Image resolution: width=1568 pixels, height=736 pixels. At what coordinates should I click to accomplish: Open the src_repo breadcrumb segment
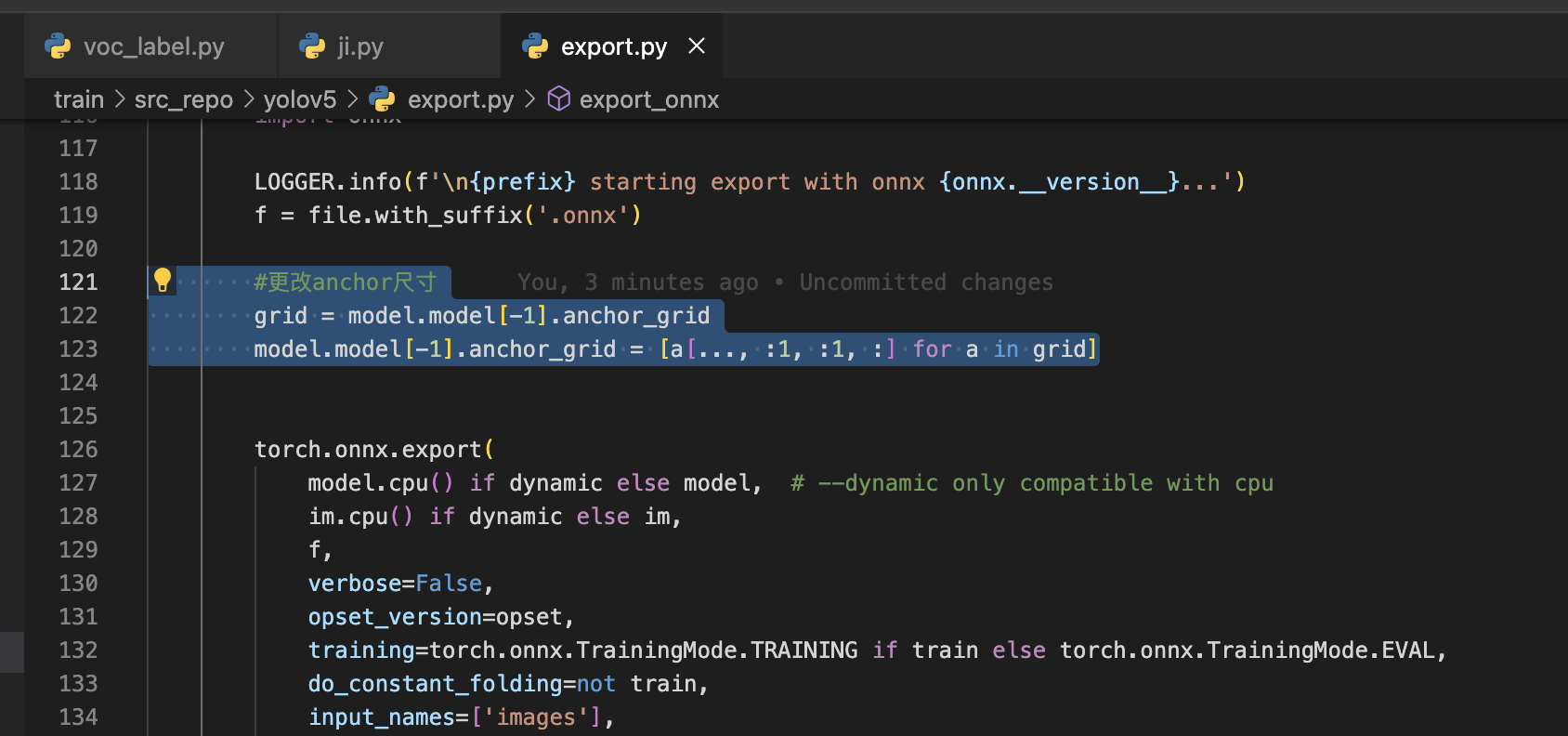[183, 99]
